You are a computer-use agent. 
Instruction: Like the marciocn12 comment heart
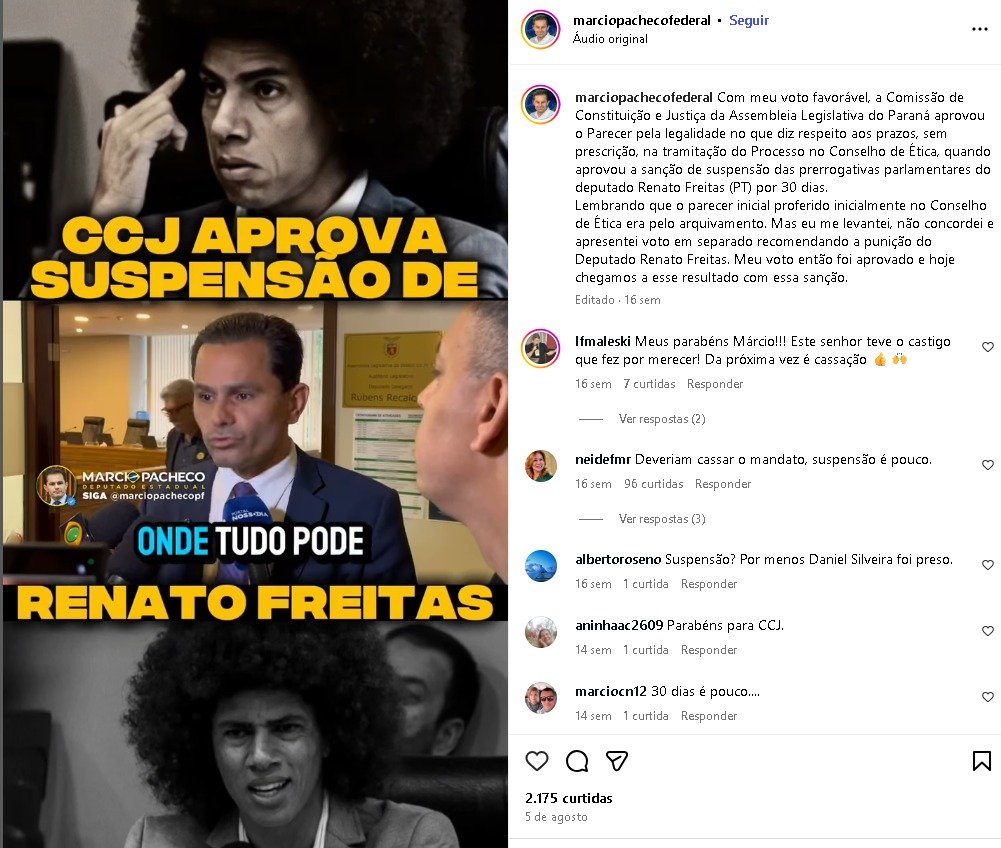coord(988,697)
